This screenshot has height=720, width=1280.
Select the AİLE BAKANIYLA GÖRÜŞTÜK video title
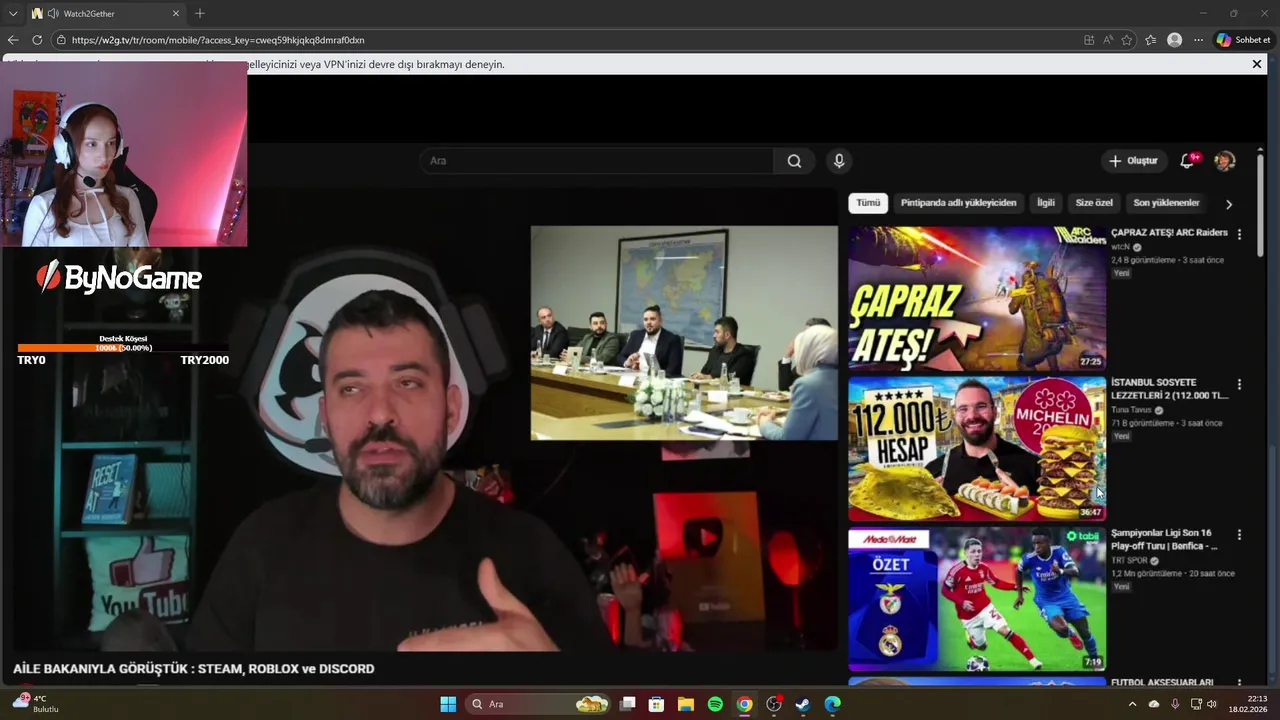(x=194, y=669)
